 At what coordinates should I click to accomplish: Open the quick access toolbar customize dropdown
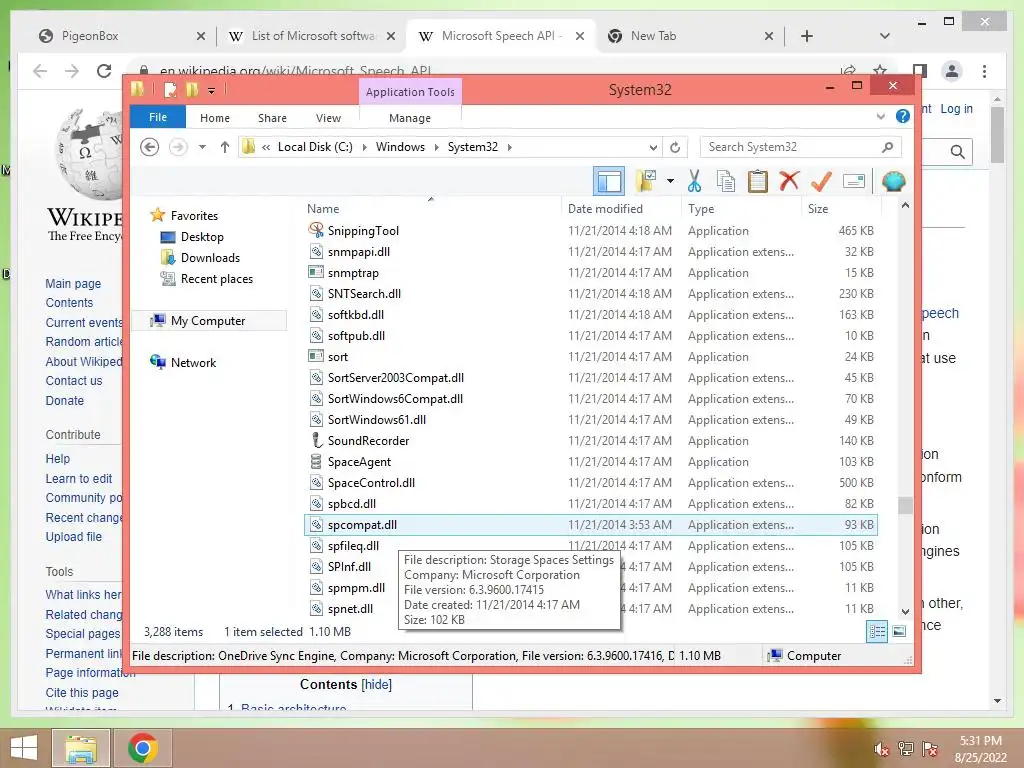(212, 90)
